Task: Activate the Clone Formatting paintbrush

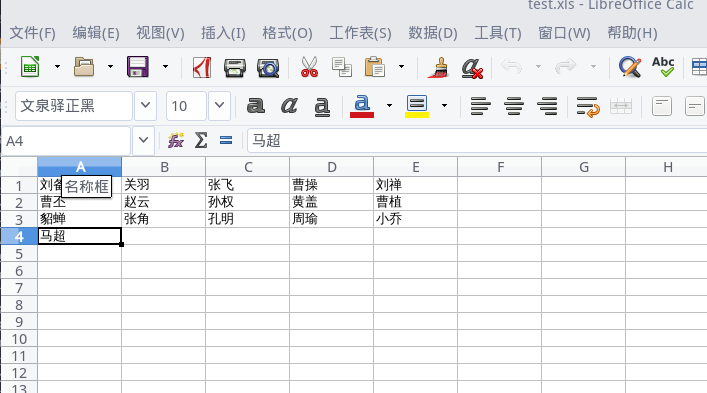Action: tap(438, 67)
